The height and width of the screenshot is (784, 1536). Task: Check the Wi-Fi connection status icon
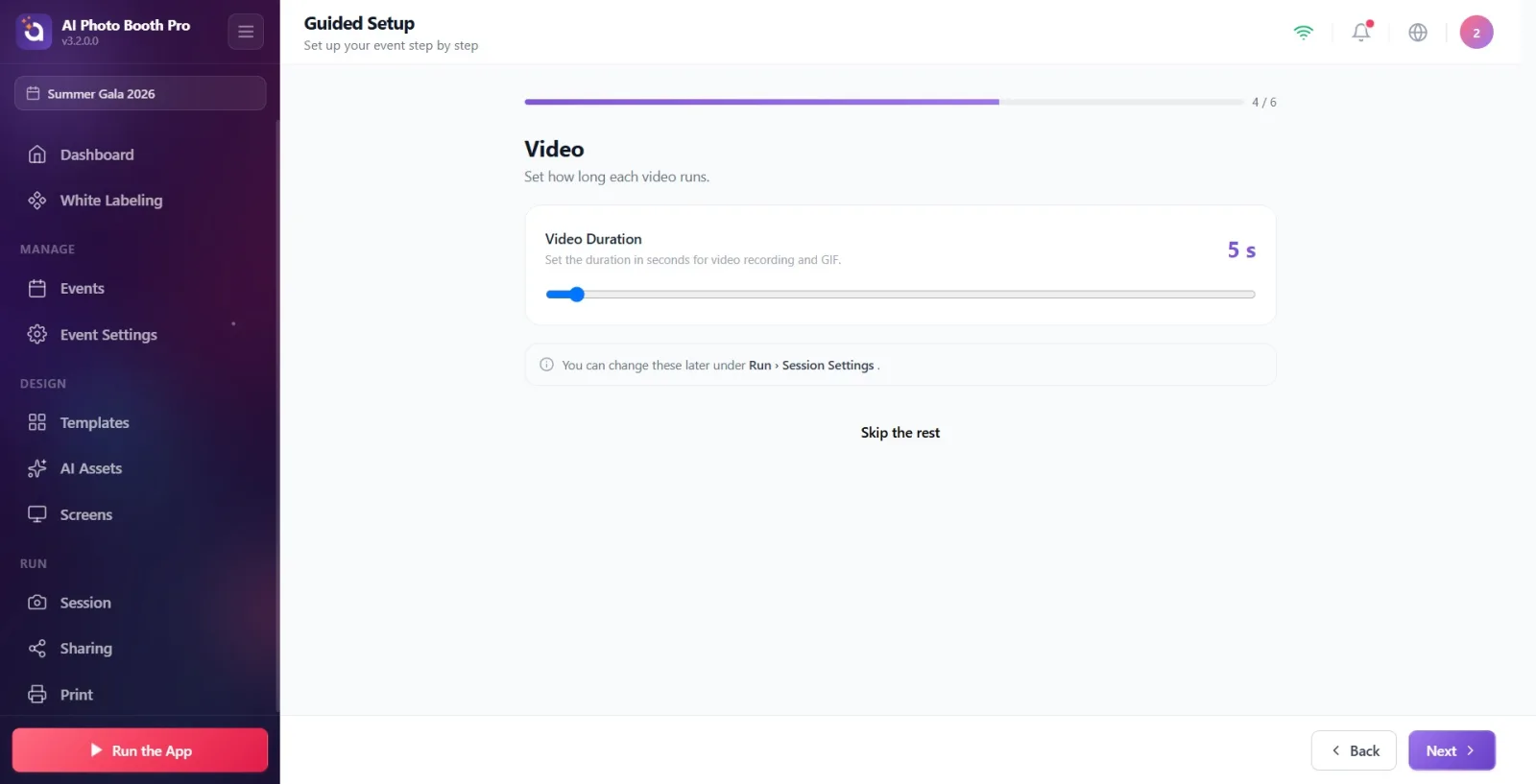(x=1304, y=33)
